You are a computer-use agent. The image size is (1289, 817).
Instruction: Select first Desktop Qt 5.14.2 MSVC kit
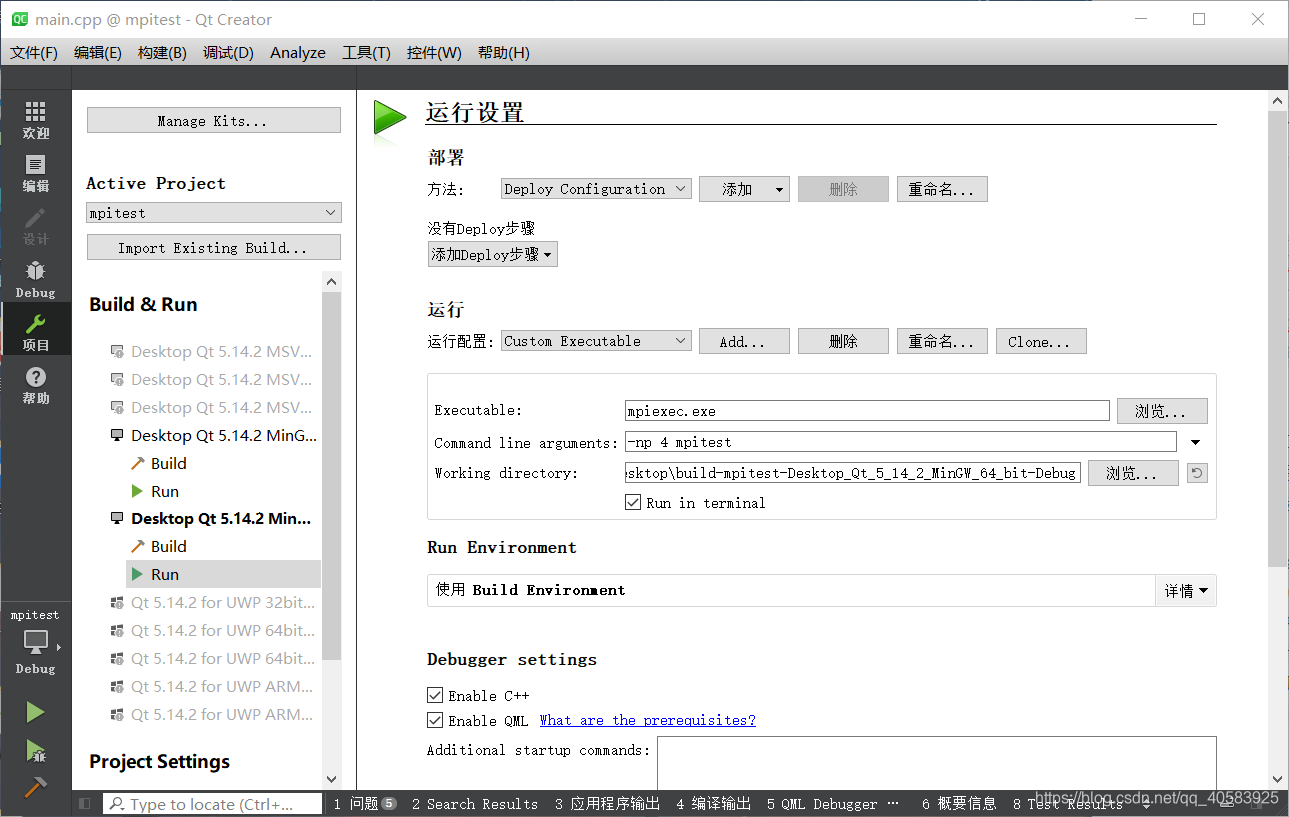214,352
